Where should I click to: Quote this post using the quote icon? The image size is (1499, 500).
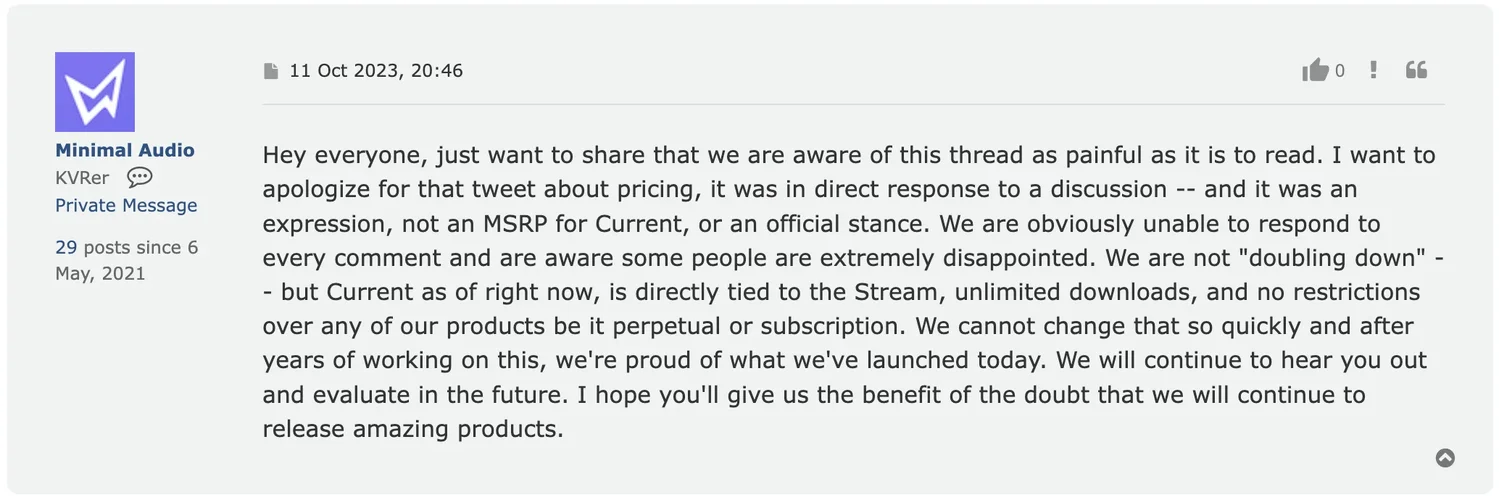click(1416, 70)
